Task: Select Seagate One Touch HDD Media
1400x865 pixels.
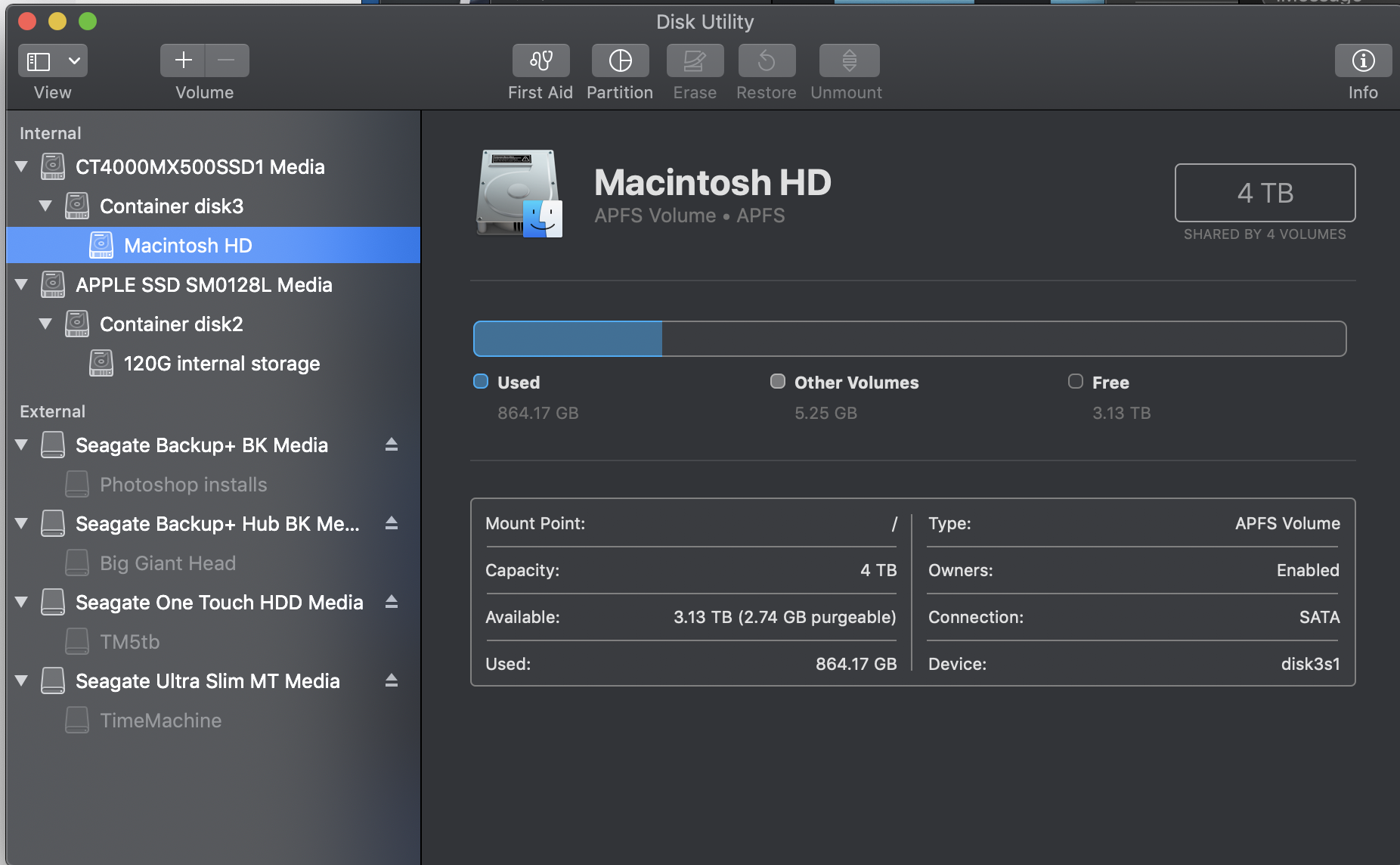Action: pos(213,602)
